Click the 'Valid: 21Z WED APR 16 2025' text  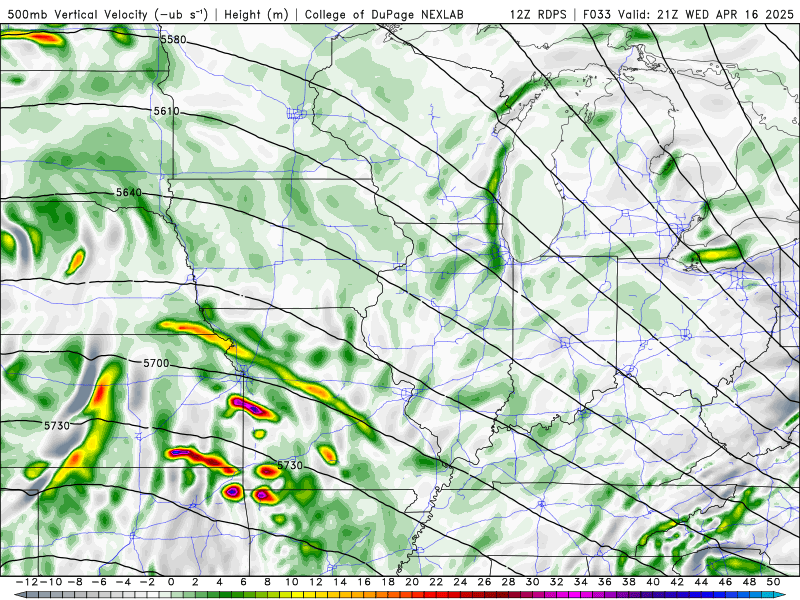[x=706, y=14]
